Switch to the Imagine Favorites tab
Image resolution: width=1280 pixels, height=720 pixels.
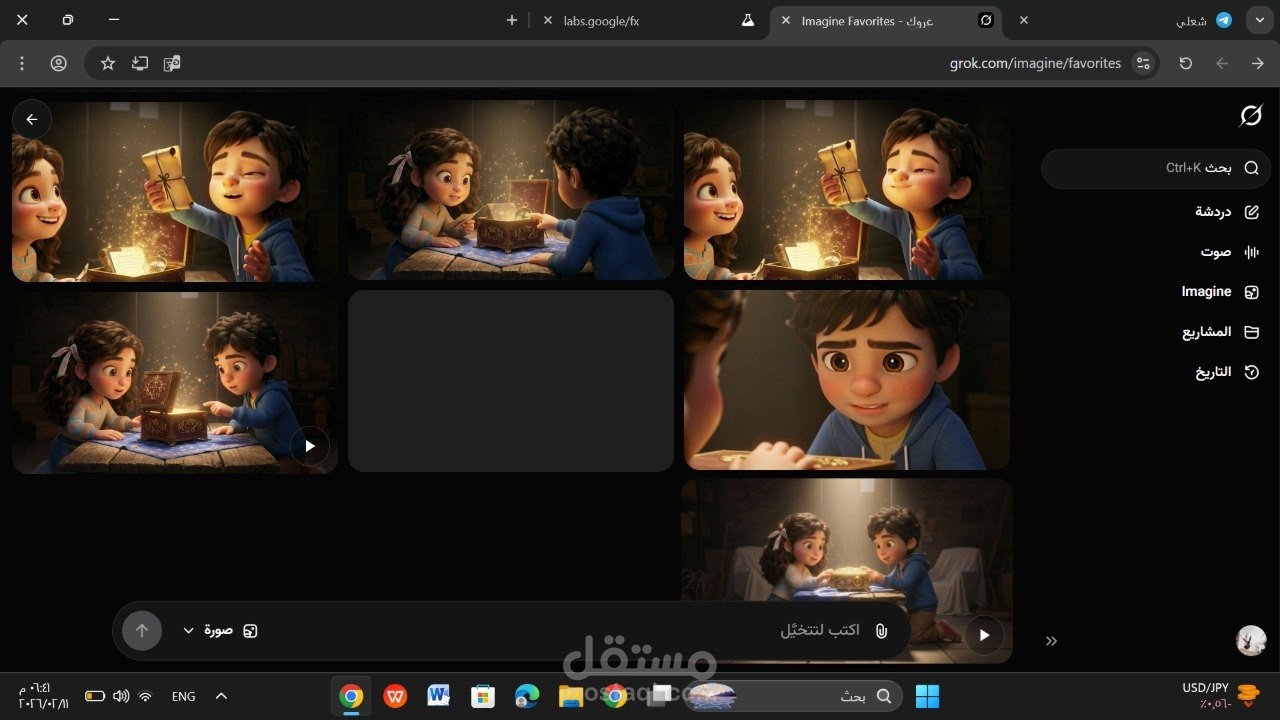(885, 20)
